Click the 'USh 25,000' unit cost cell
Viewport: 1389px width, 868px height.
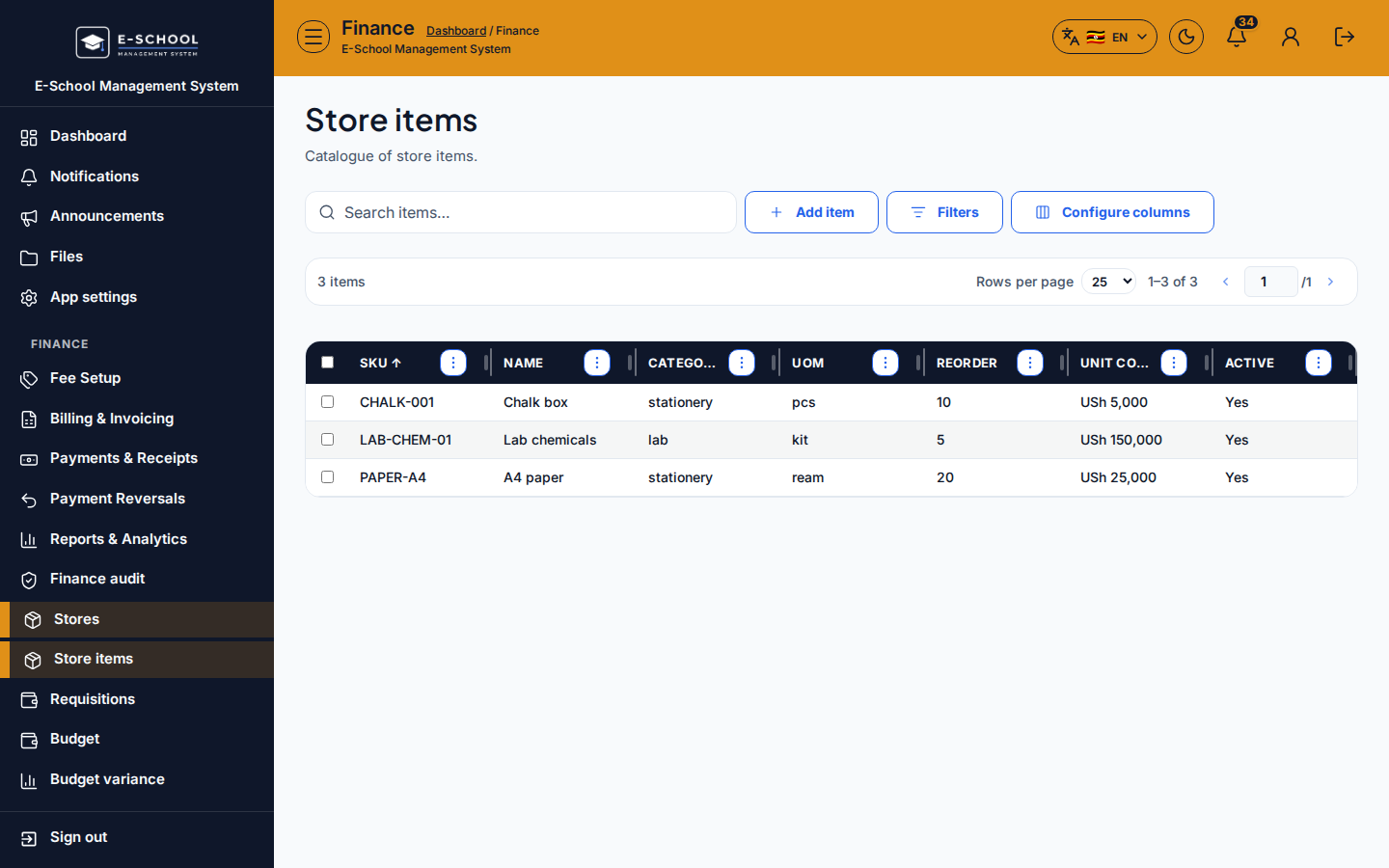pyautogui.click(x=1118, y=477)
